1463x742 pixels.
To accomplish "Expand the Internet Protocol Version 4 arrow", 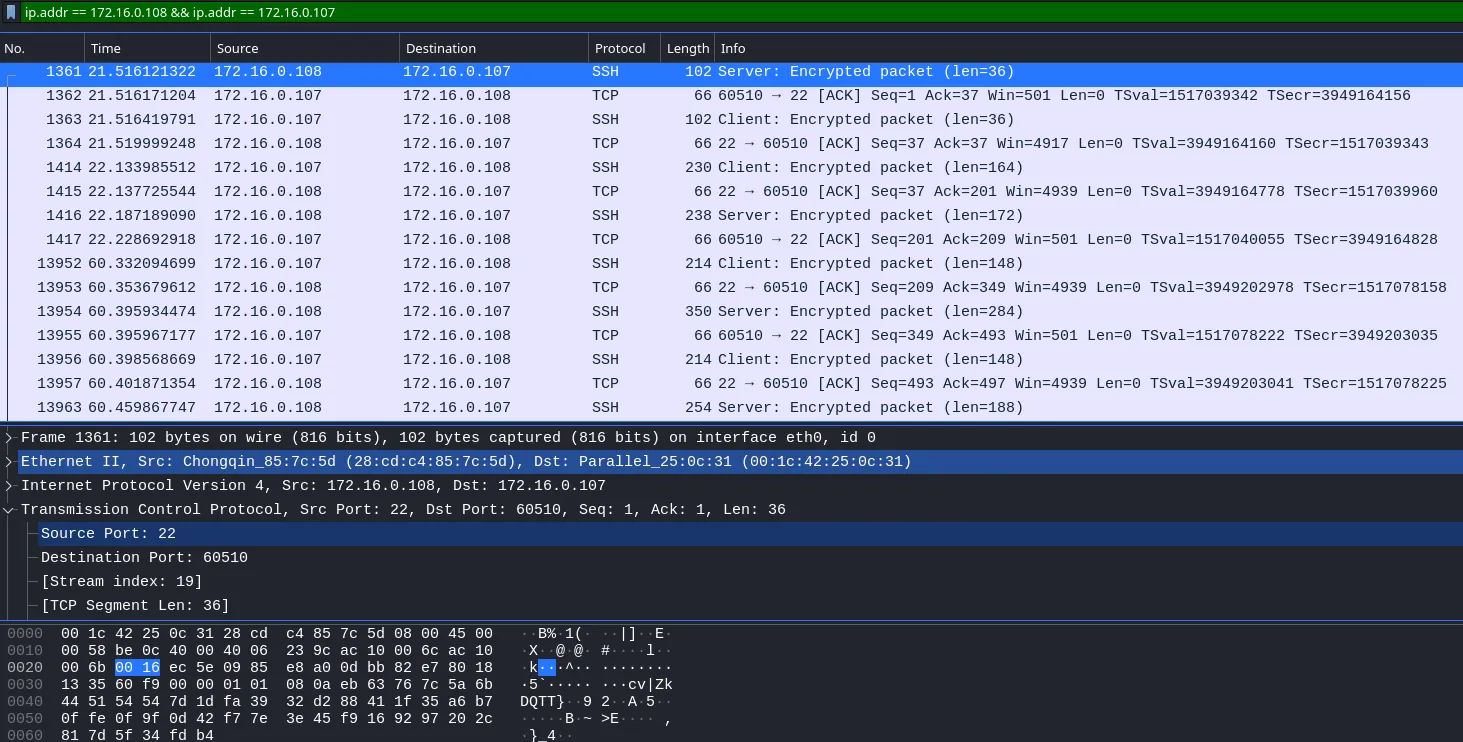I will (9, 486).
